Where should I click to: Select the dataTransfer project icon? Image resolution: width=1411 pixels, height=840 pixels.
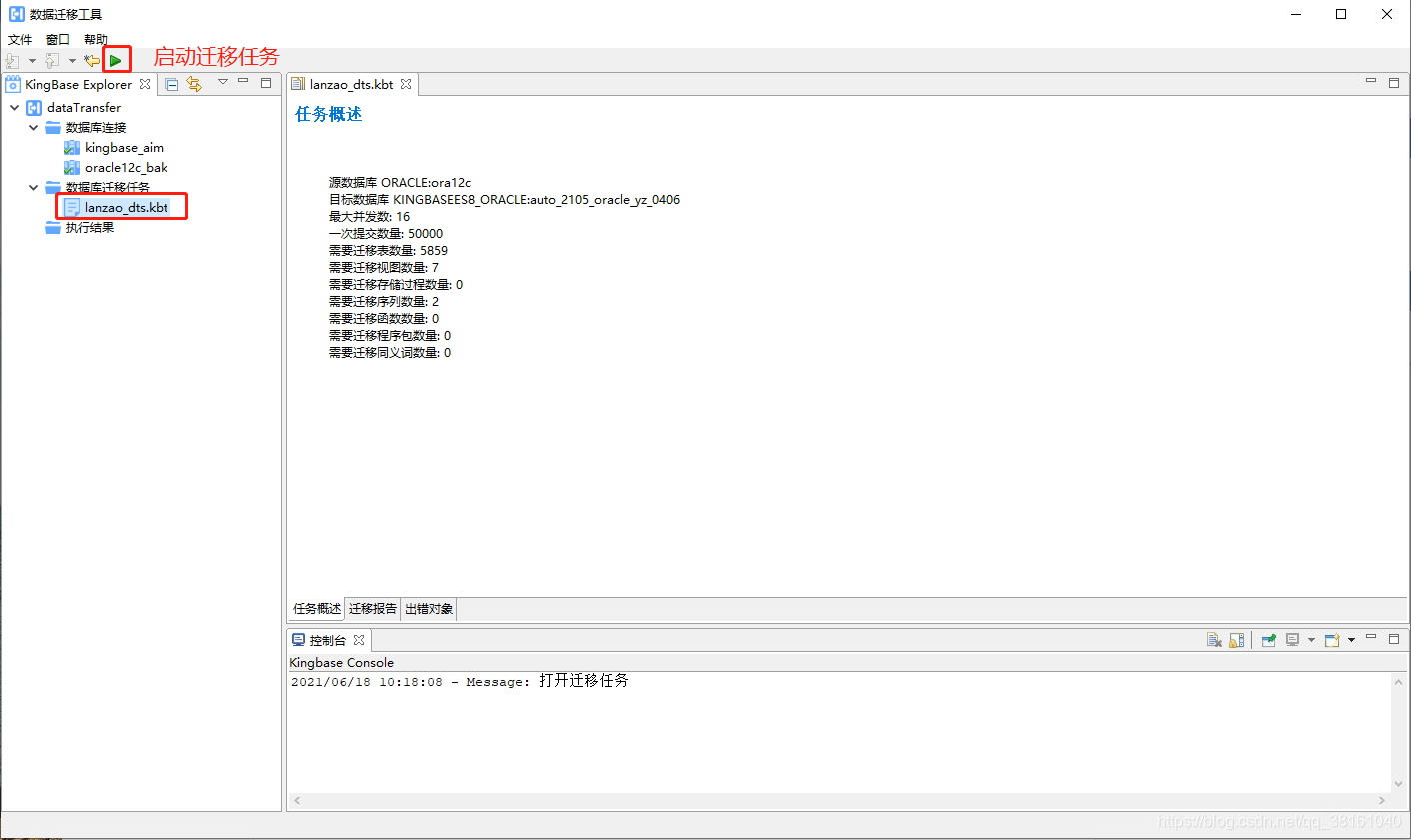click(x=33, y=107)
